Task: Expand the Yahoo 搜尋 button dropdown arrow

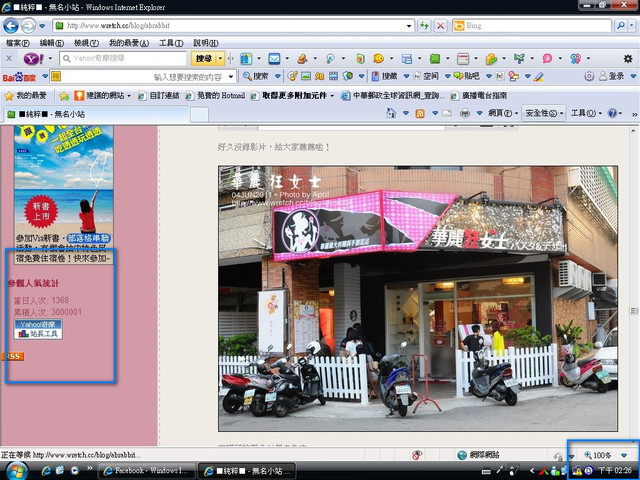Action: pyautogui.click(x=220, y=59)
